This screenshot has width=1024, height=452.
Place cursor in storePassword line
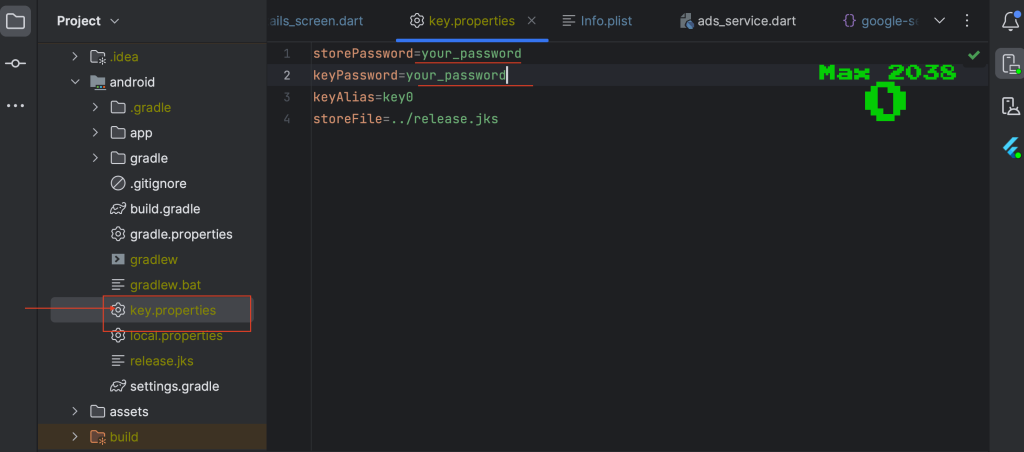pos(417,54)
